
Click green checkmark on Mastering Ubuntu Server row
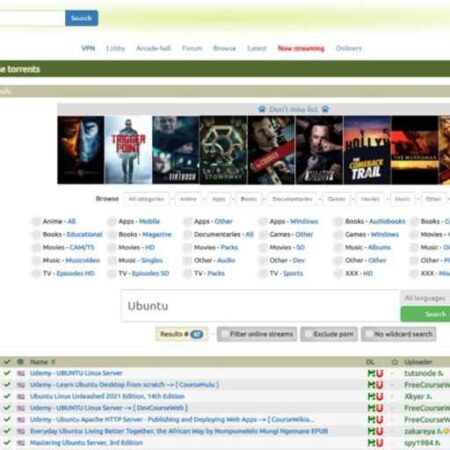click(7, 443)
